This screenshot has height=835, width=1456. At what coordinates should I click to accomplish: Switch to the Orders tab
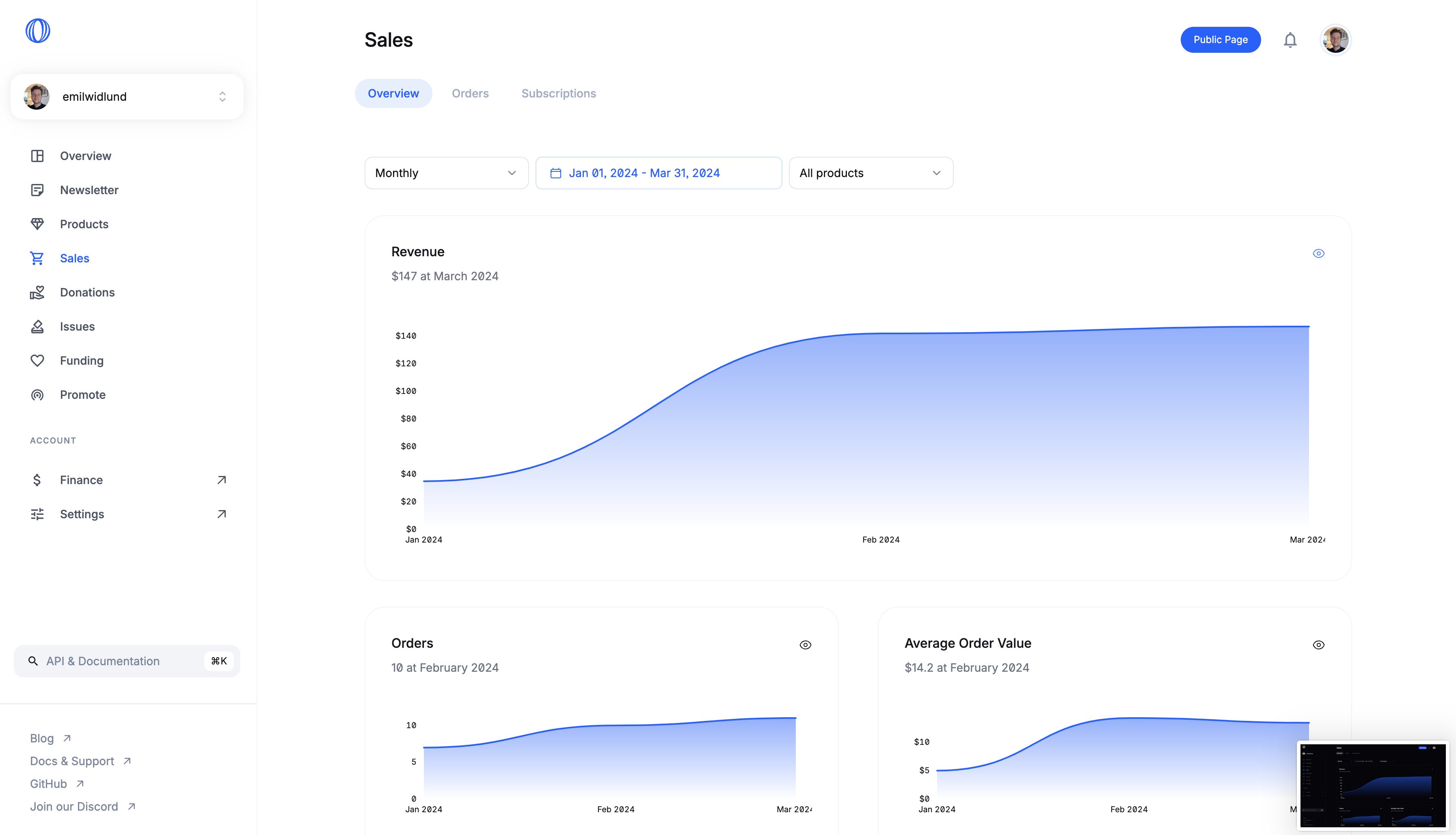coord(470,93)
